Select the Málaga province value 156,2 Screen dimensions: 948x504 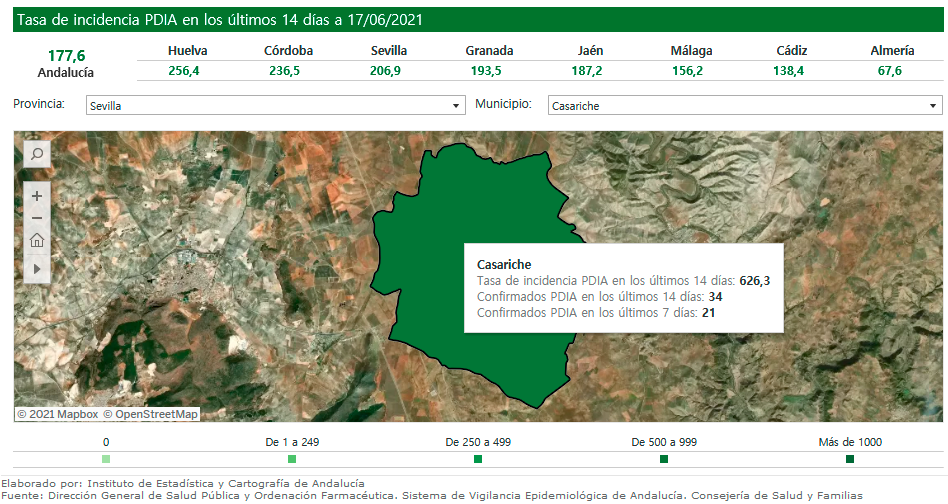687,71
